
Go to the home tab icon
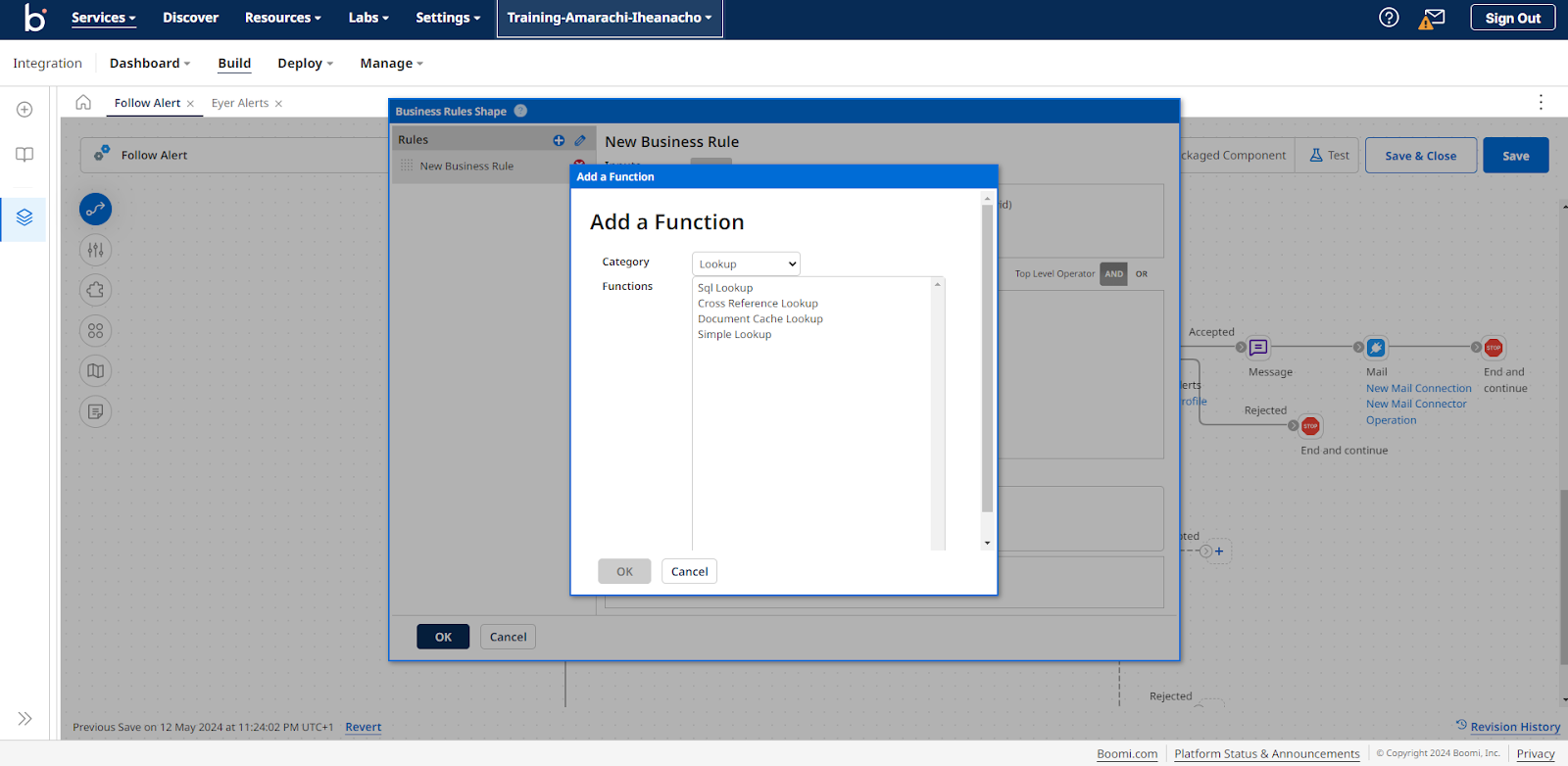click(x=83, y=103)
